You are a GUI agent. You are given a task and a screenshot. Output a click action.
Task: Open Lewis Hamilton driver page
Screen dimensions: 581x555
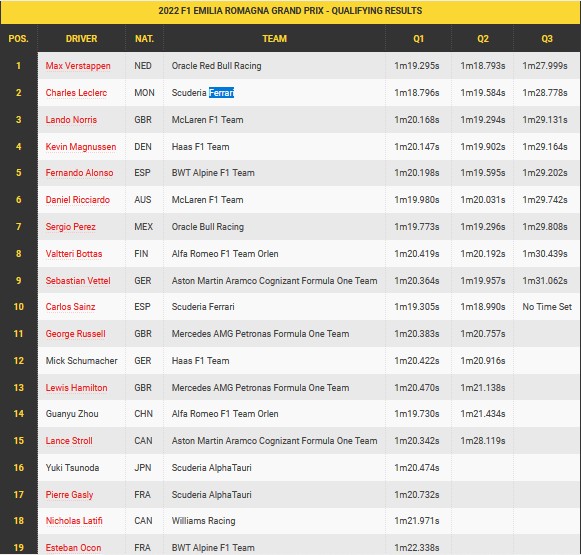[76, 388]
